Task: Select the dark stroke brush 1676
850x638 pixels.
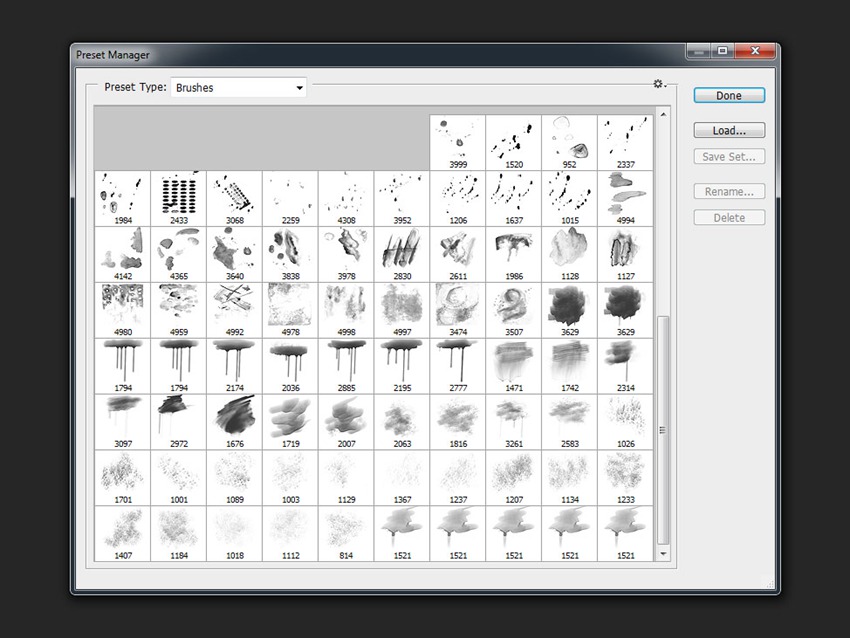Action: [x=234, y=421]
